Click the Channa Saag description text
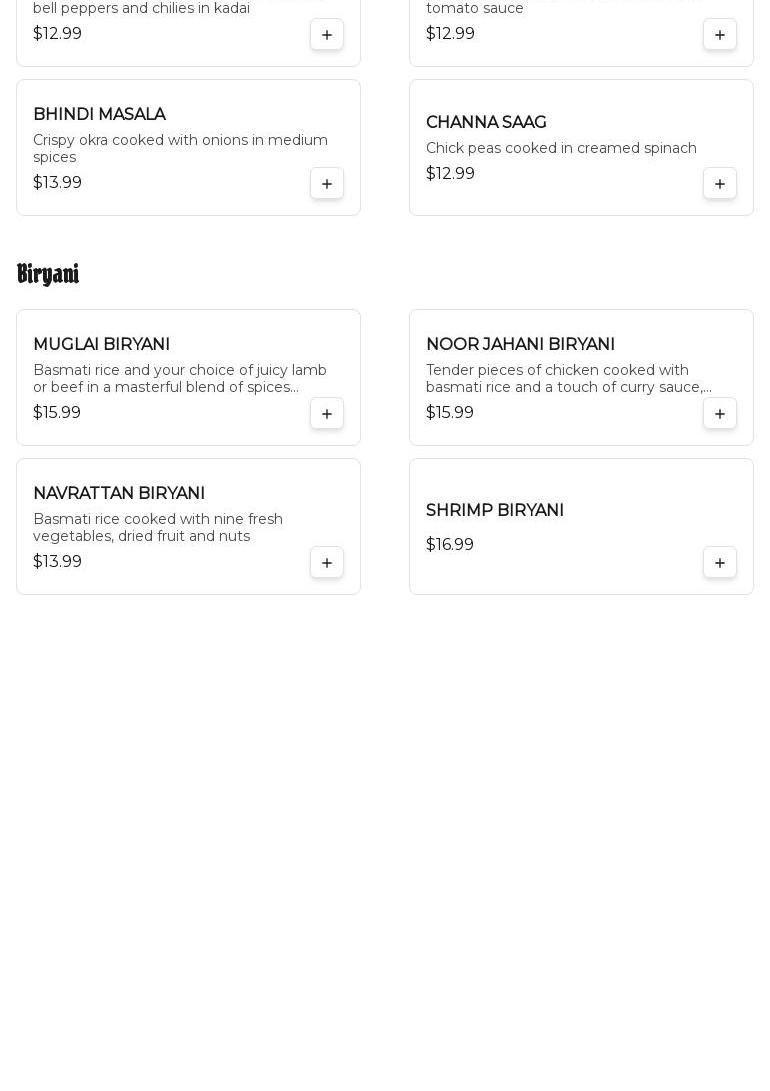Viewport: 770px width, 1091px height. pos(561,149)
